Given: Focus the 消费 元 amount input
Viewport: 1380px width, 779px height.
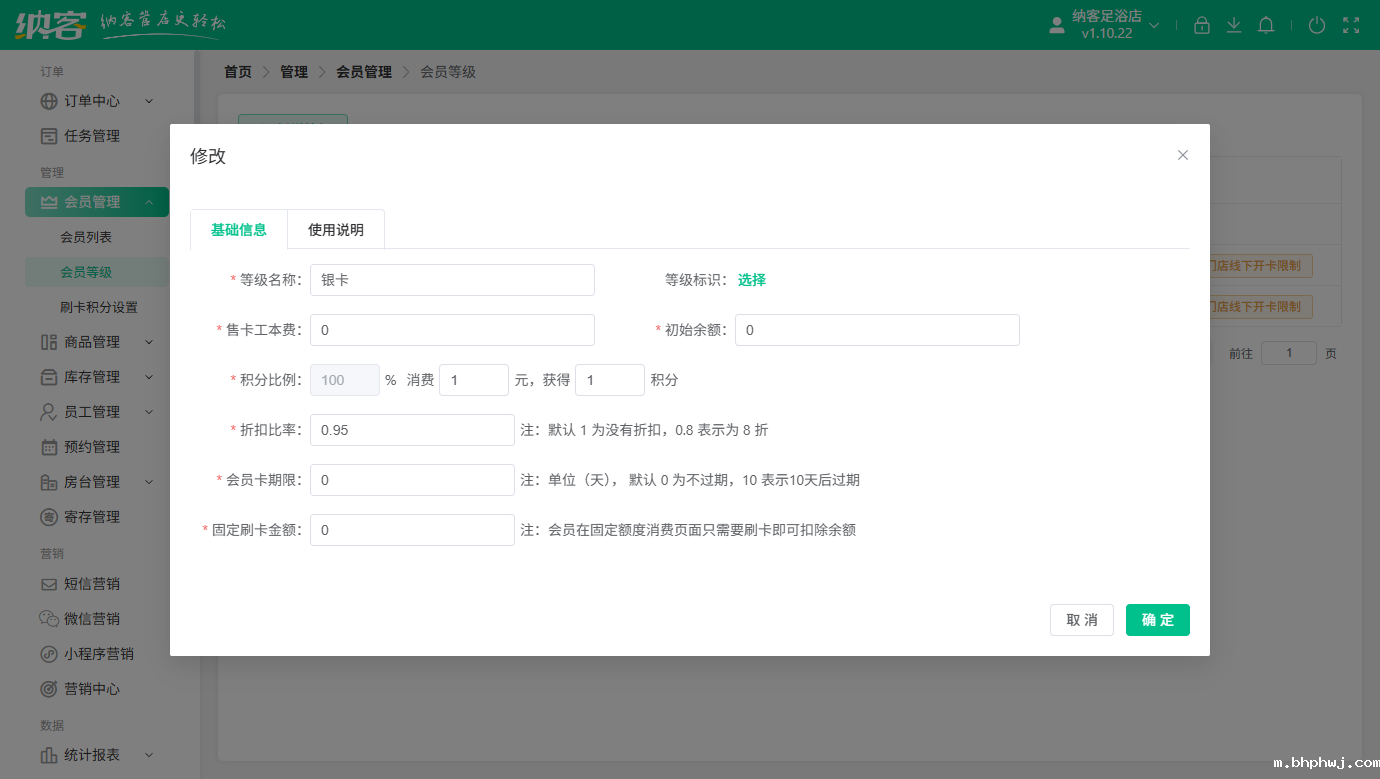Looking at the screenshot, I should (x=474, y=380).
